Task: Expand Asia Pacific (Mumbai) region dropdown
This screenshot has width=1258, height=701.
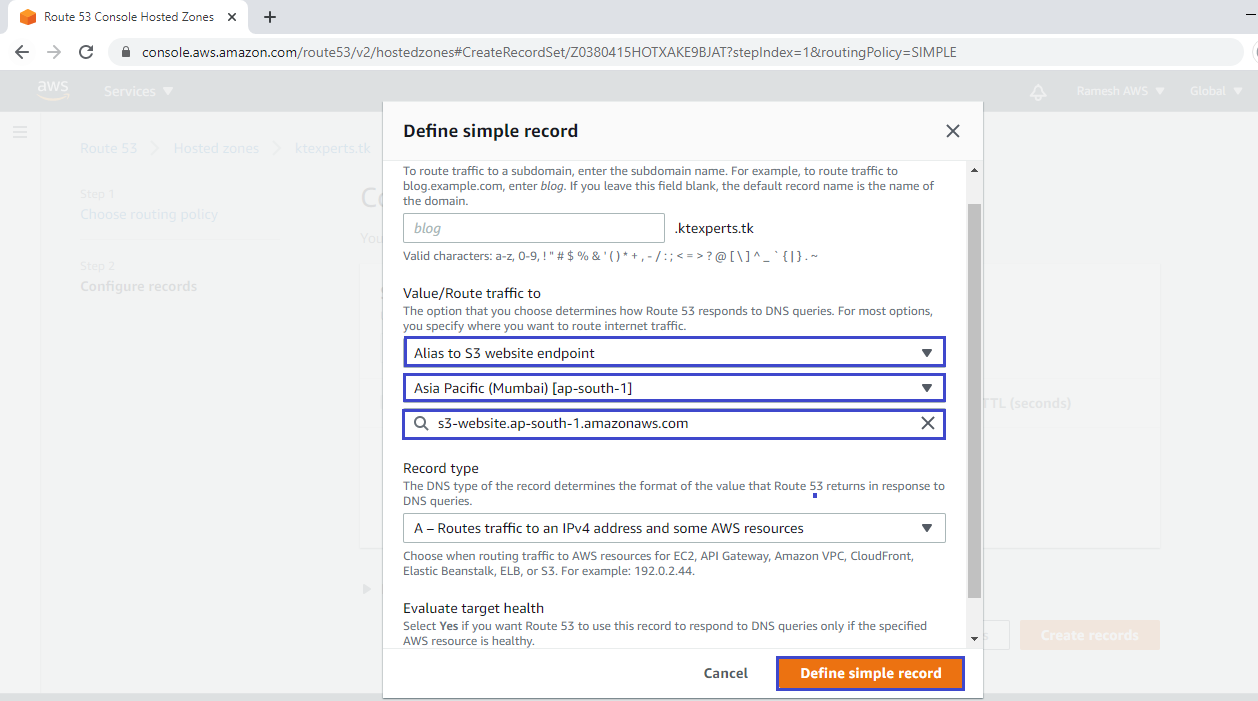Action: click(x=674, y=387)
